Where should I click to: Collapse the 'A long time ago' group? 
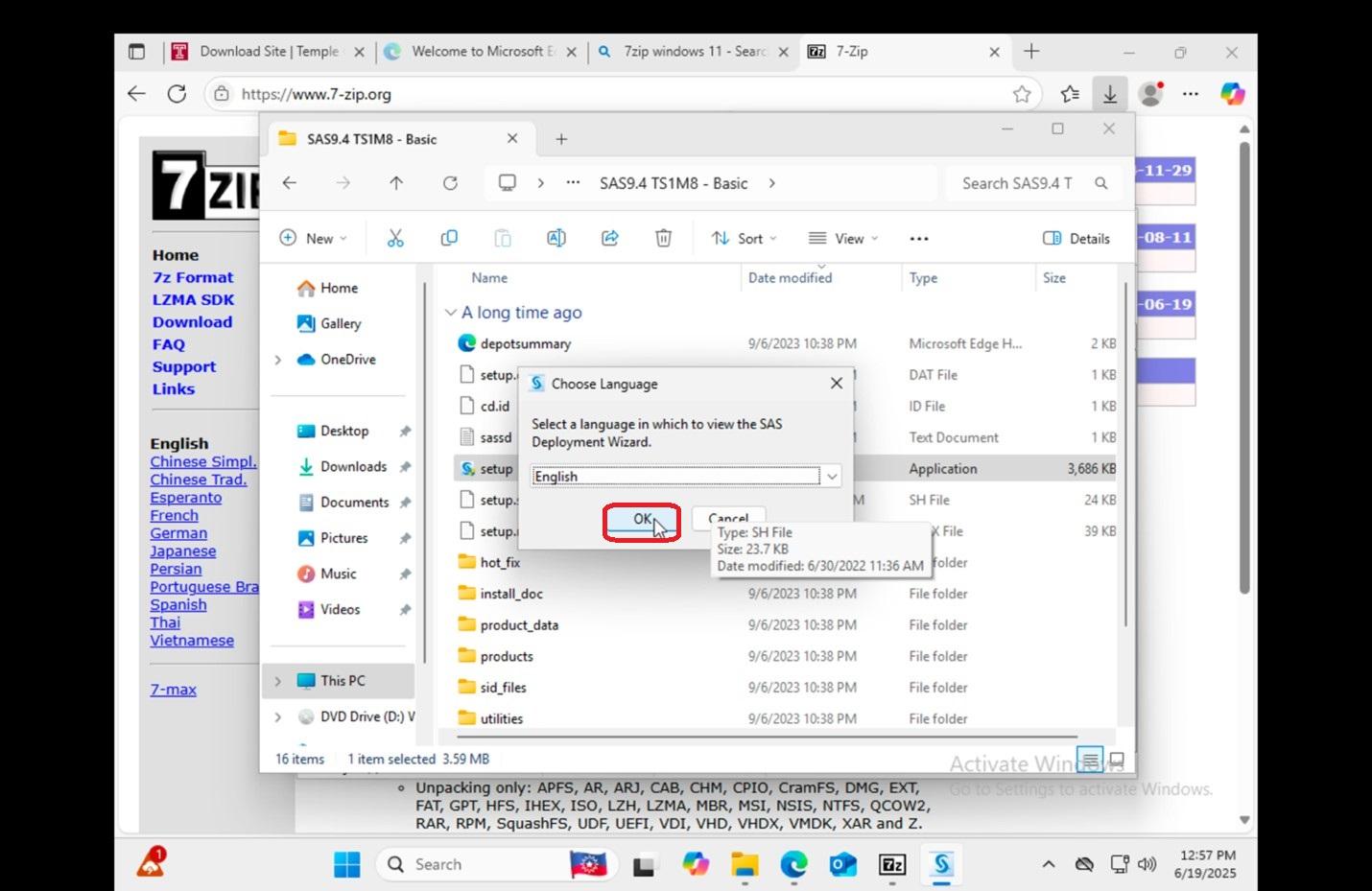tap(450, 313)
